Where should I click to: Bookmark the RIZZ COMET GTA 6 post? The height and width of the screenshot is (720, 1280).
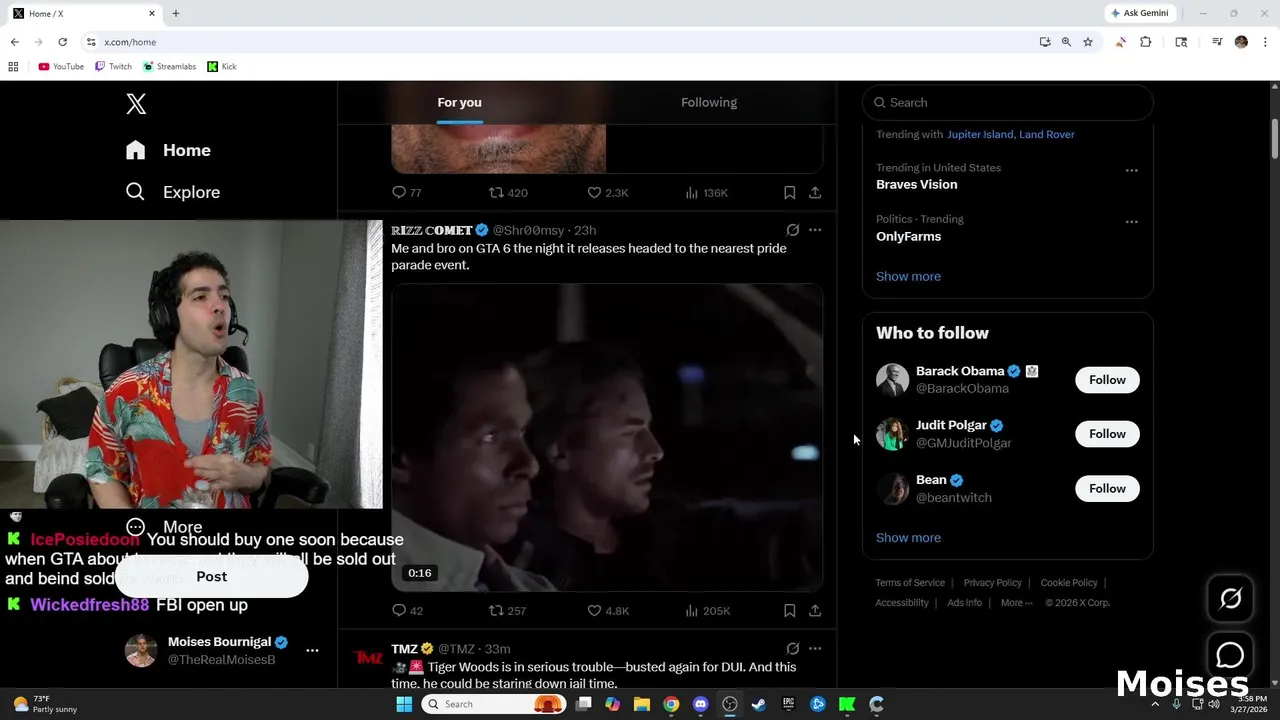789,610
